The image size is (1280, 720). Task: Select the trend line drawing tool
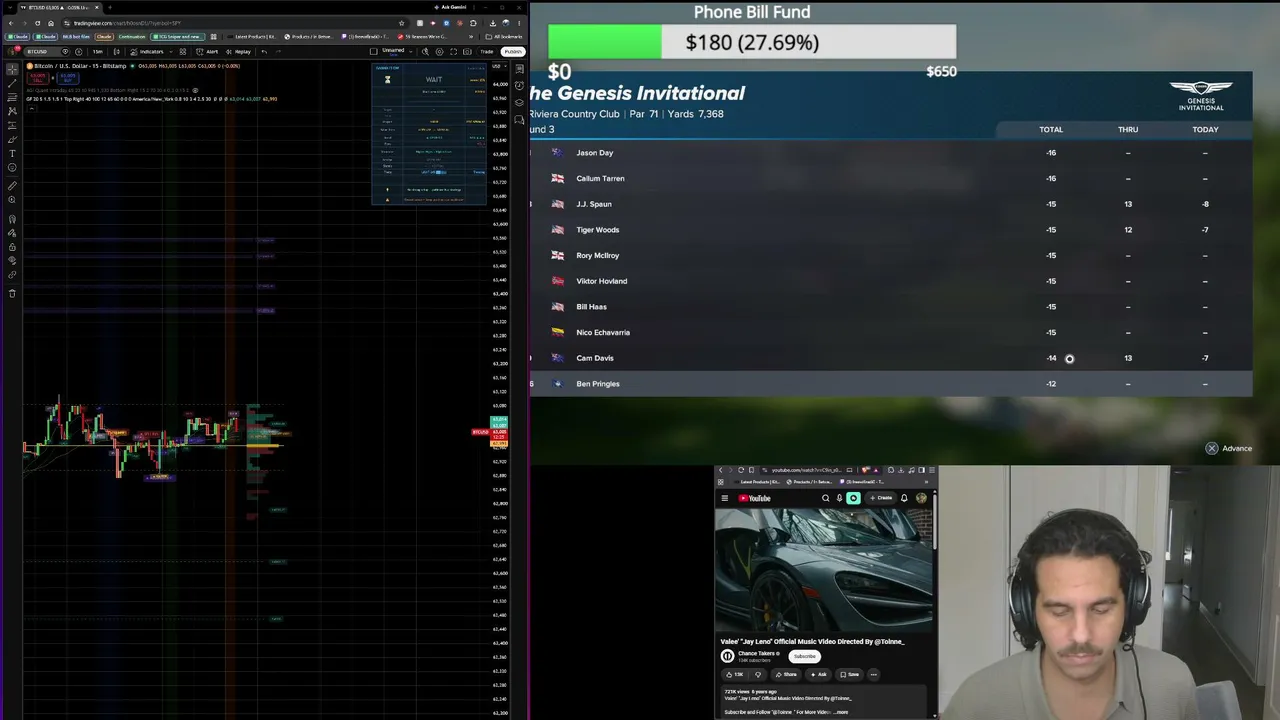click(x=12, y=83)
